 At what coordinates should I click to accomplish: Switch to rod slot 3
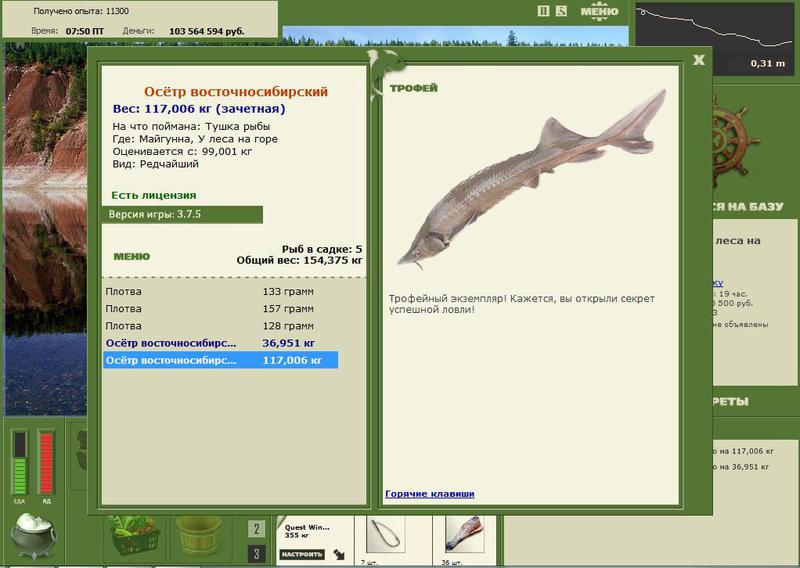(257, 554)
